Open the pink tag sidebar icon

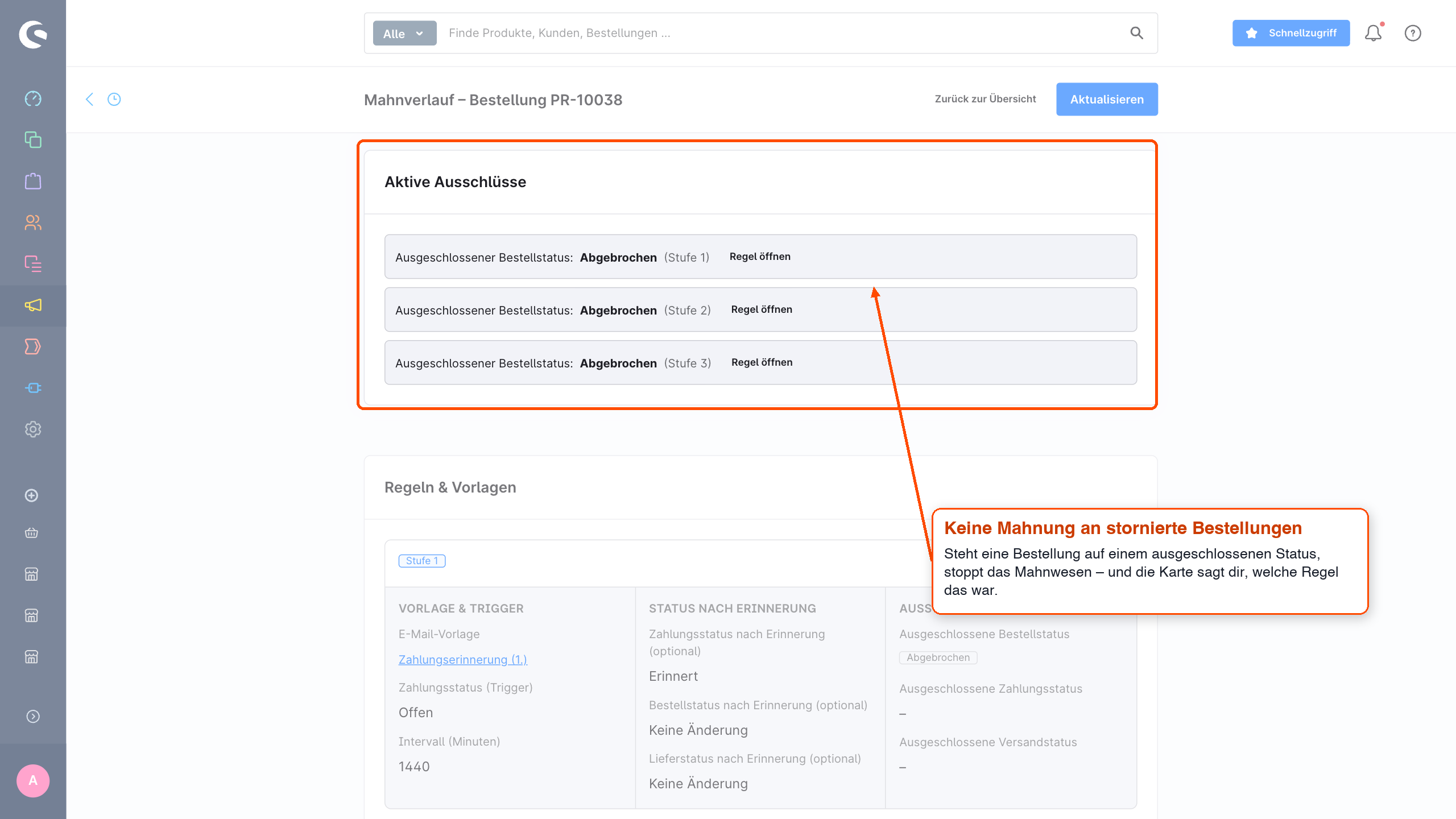[x=33, y=346]
